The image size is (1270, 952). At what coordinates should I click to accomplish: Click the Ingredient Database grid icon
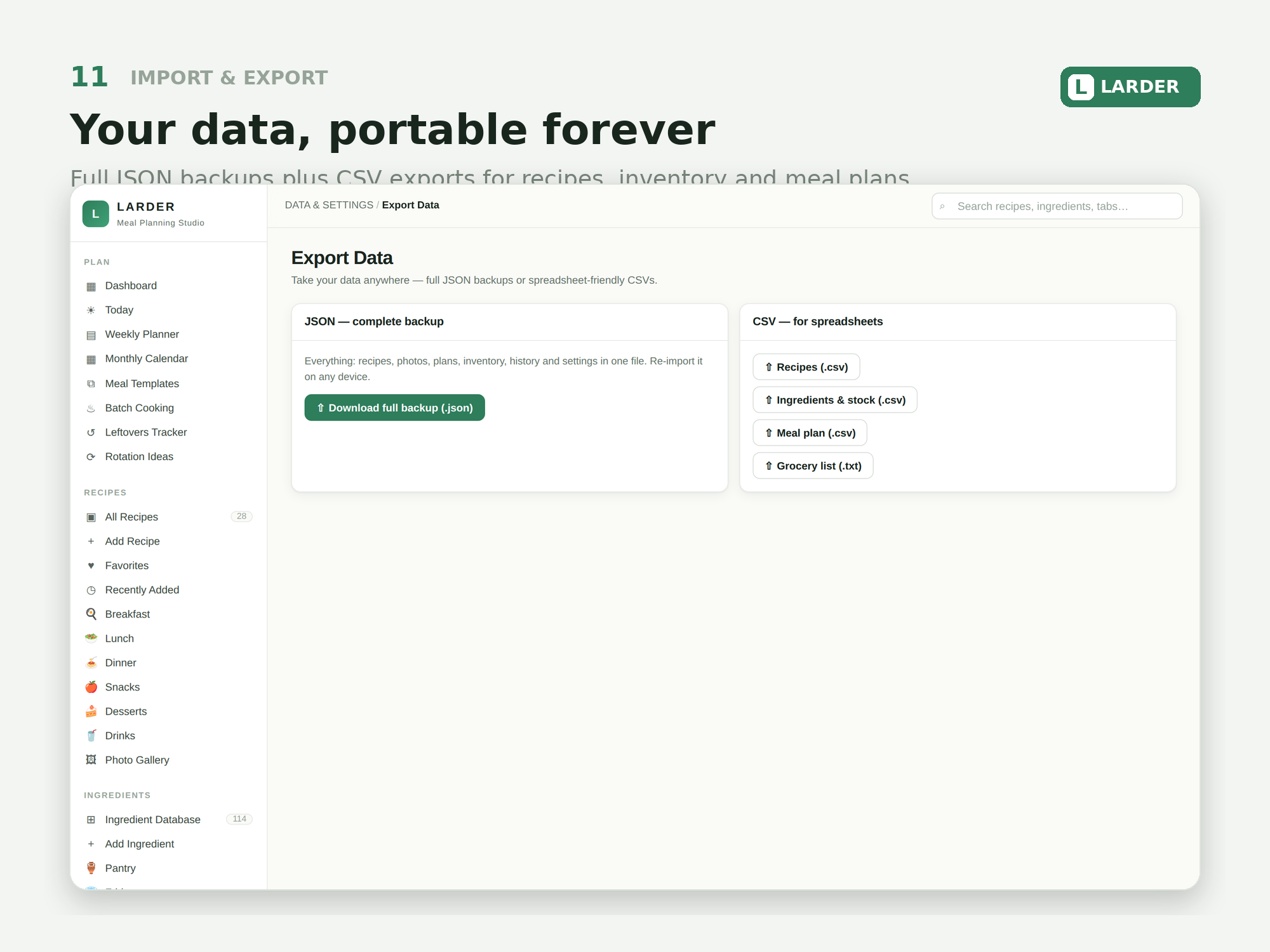(x=91, y=820)
